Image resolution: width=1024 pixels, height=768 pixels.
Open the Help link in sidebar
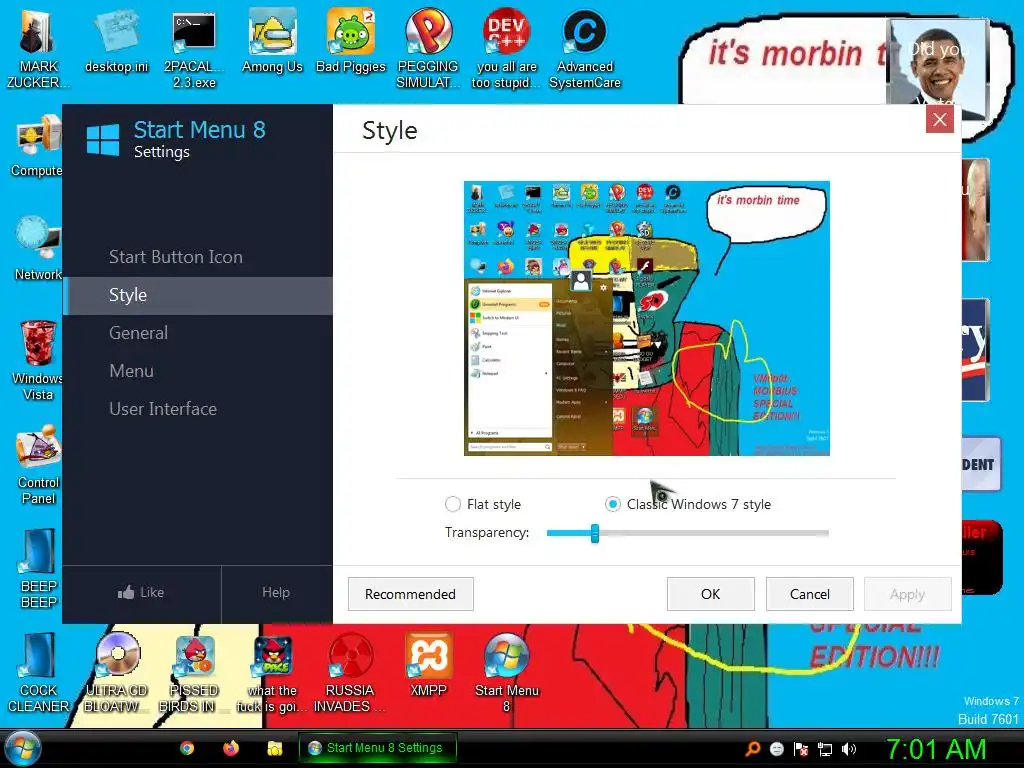[276, 592]
